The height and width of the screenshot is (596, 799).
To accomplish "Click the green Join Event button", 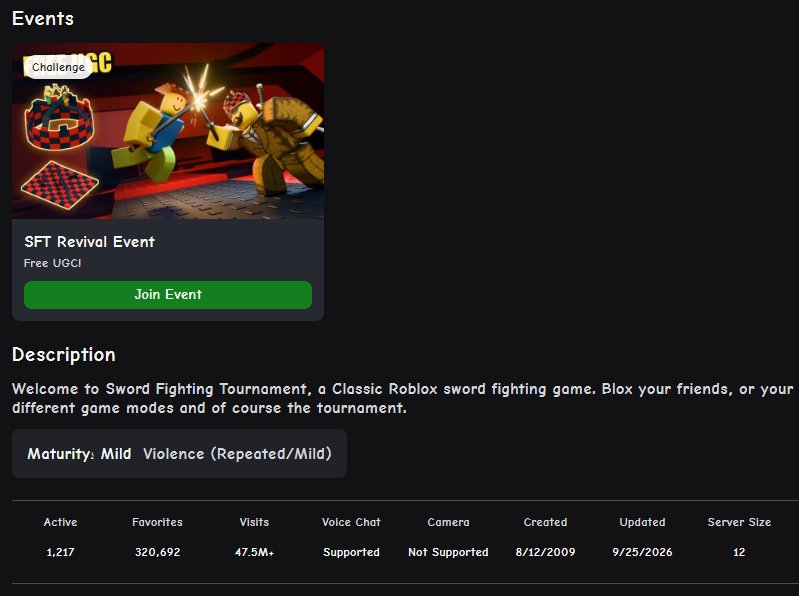I will (168, 294).
